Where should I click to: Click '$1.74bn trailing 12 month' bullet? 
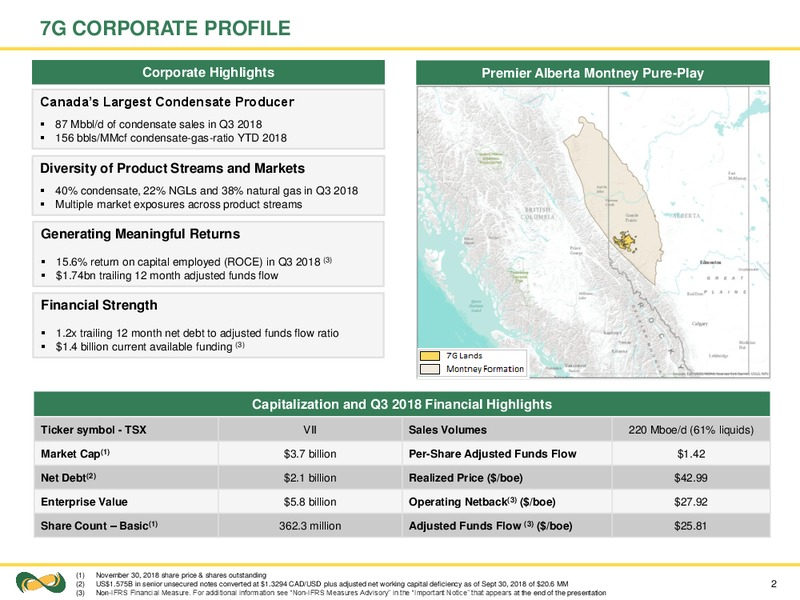[x=166, y=276]
